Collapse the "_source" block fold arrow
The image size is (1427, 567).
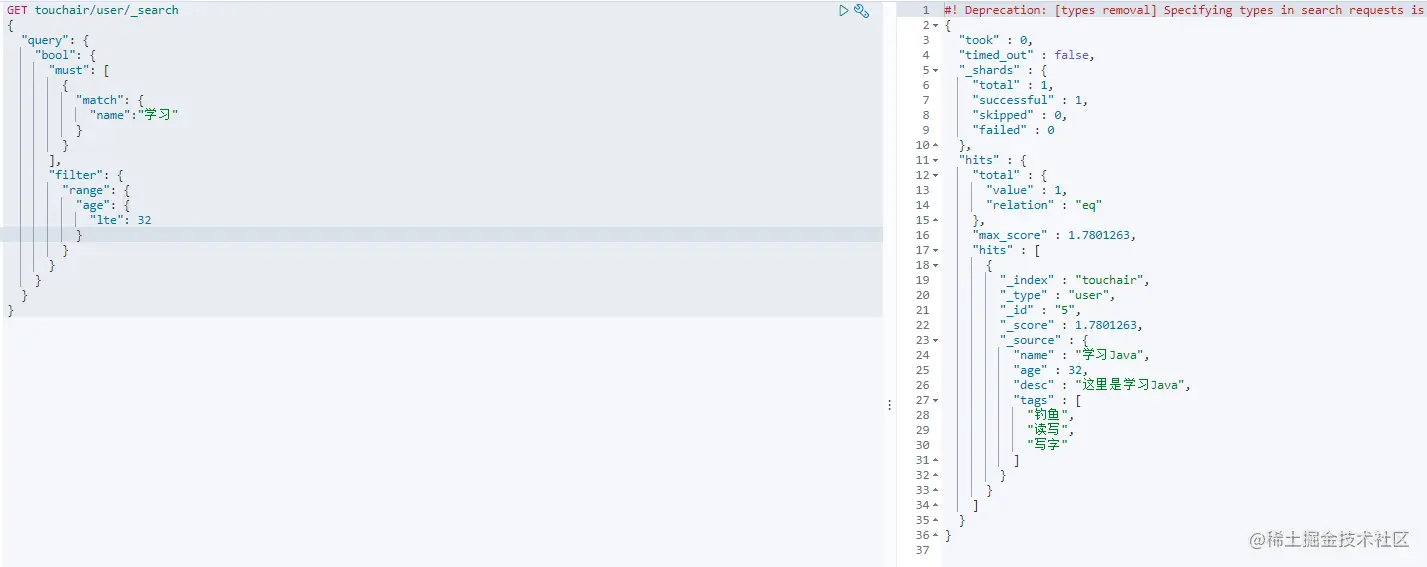936,340
